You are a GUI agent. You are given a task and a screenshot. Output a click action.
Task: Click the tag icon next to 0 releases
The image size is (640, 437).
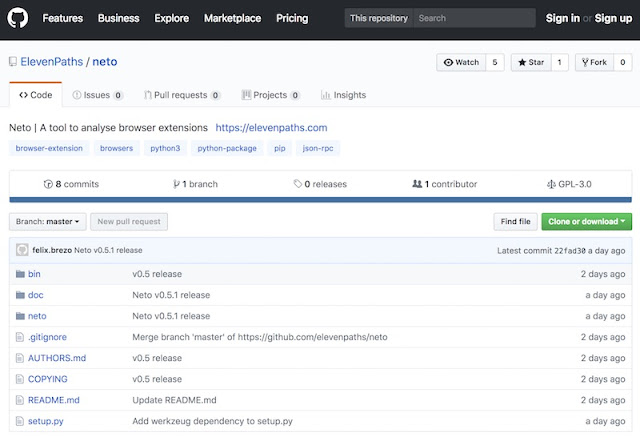click(x=298, y=184)
